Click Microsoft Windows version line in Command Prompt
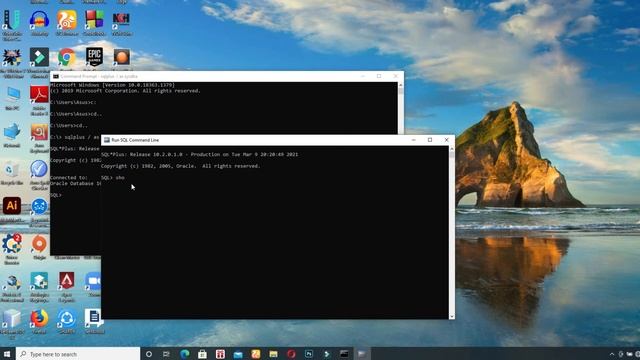Image resolution: width=640 pixels, height=360 pixels. (x=113, y=85)
